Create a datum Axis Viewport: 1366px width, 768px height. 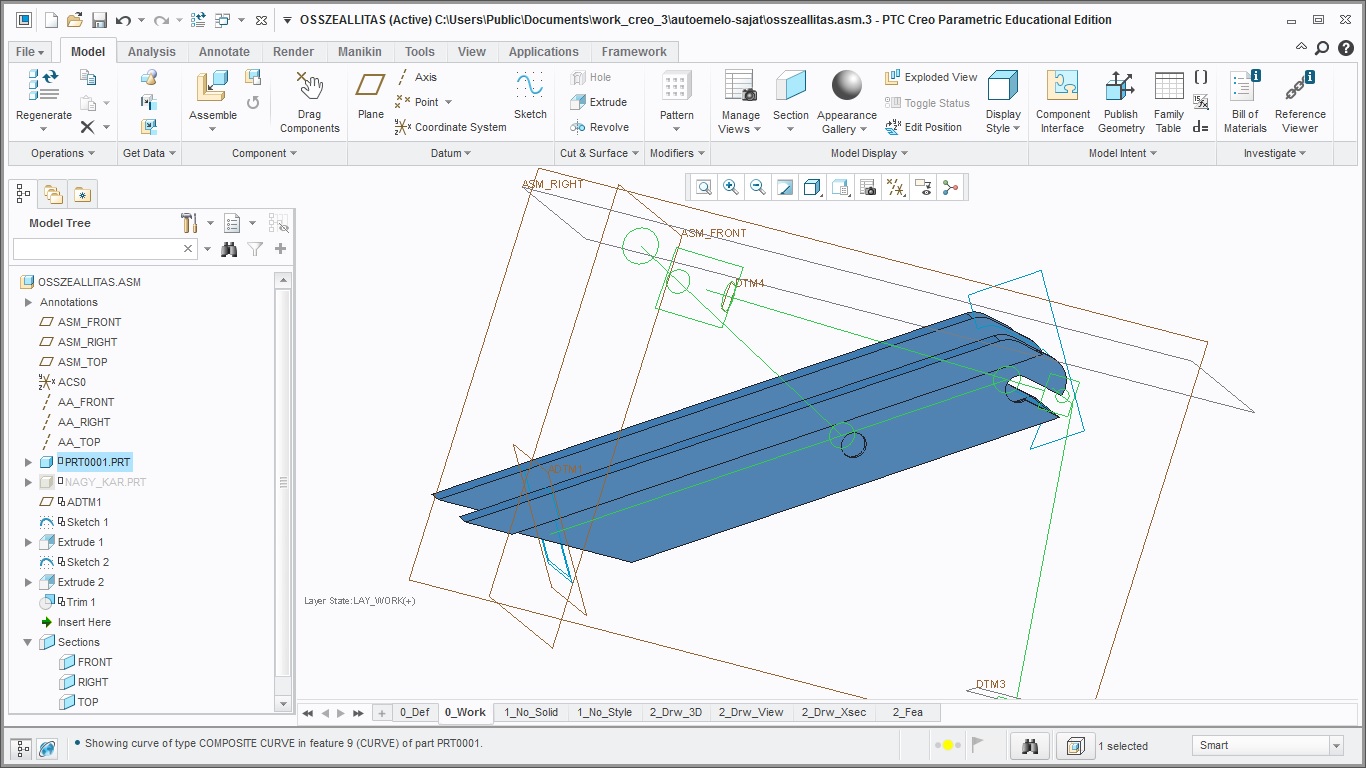tap(416, 77)
